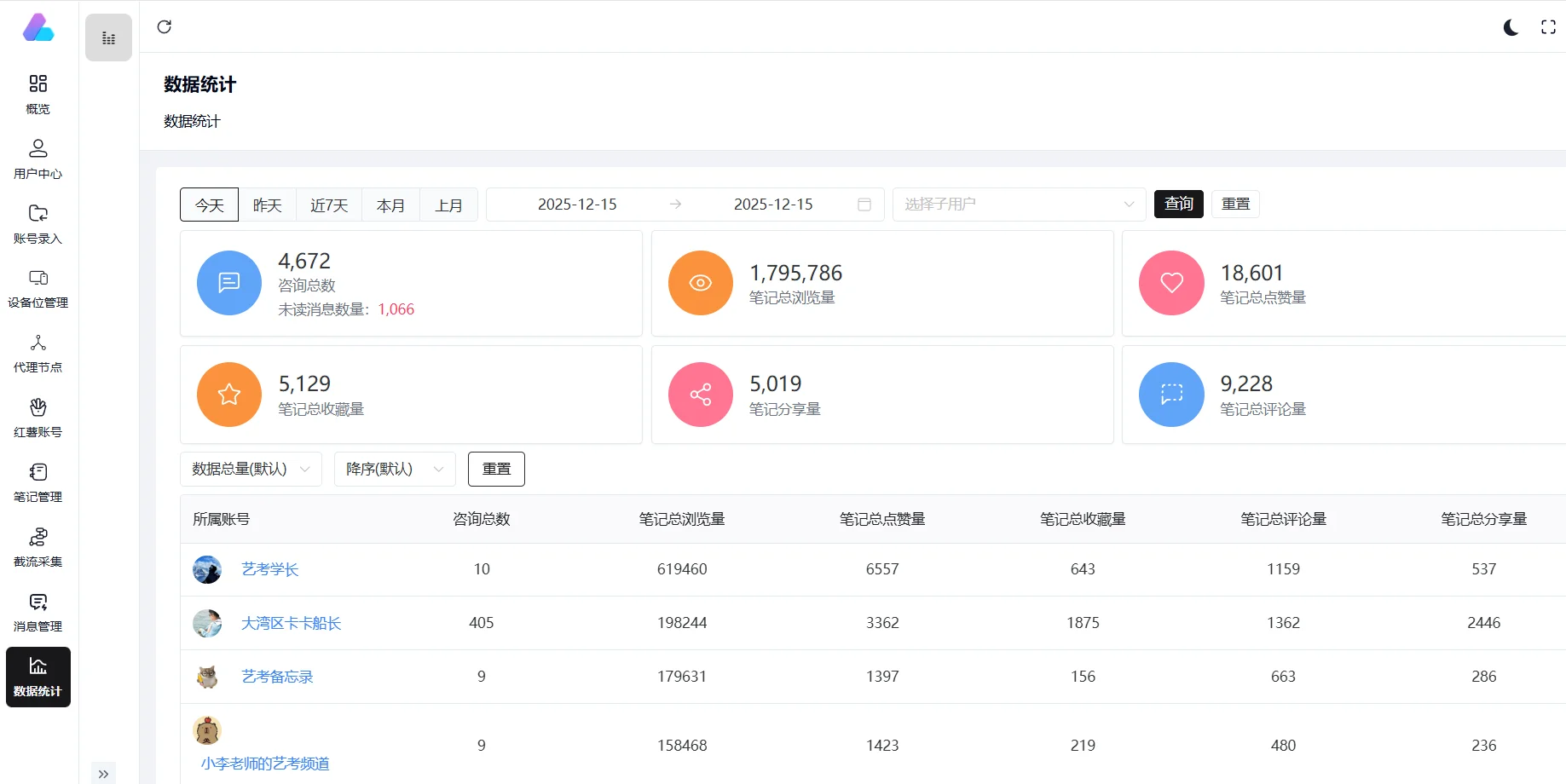Select the 本月 time range tab
The image size is (1566, 784).
[x=390, y=205]
